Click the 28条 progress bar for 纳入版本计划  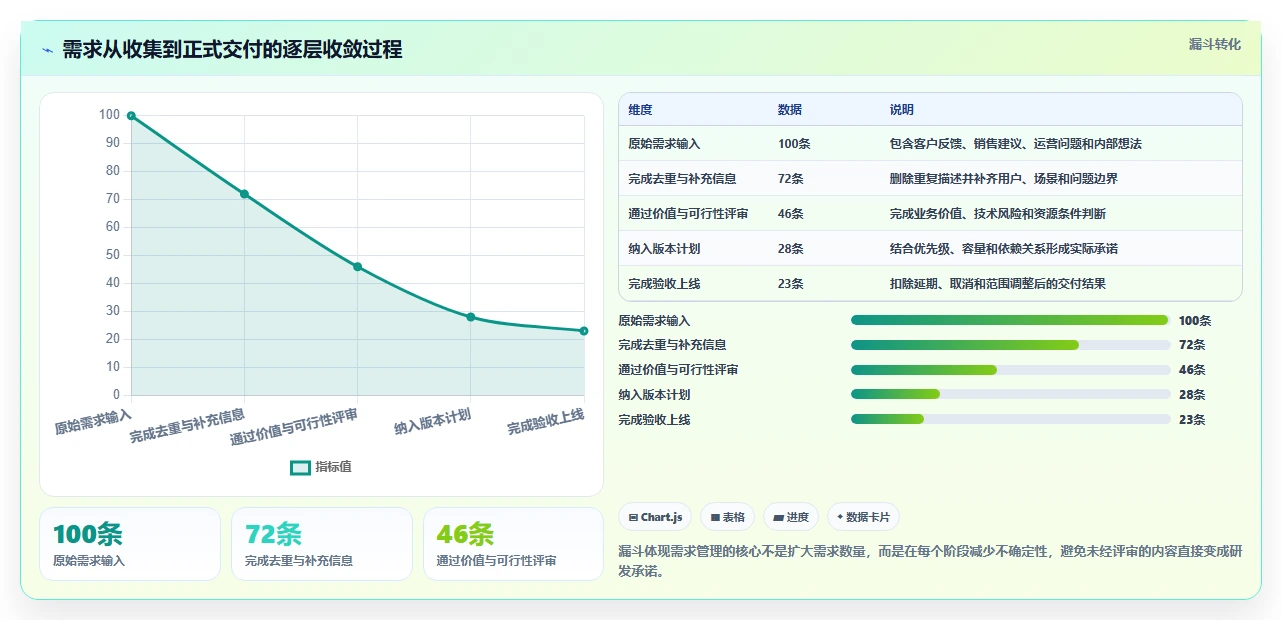pyautogui.click(x=1010, y=395)
